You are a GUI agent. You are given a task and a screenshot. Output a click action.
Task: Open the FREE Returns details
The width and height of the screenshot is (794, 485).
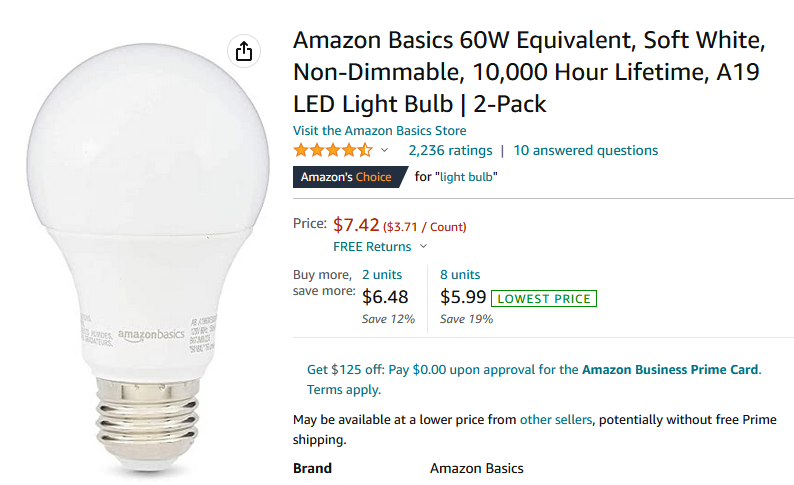click(x=372, y=247)
